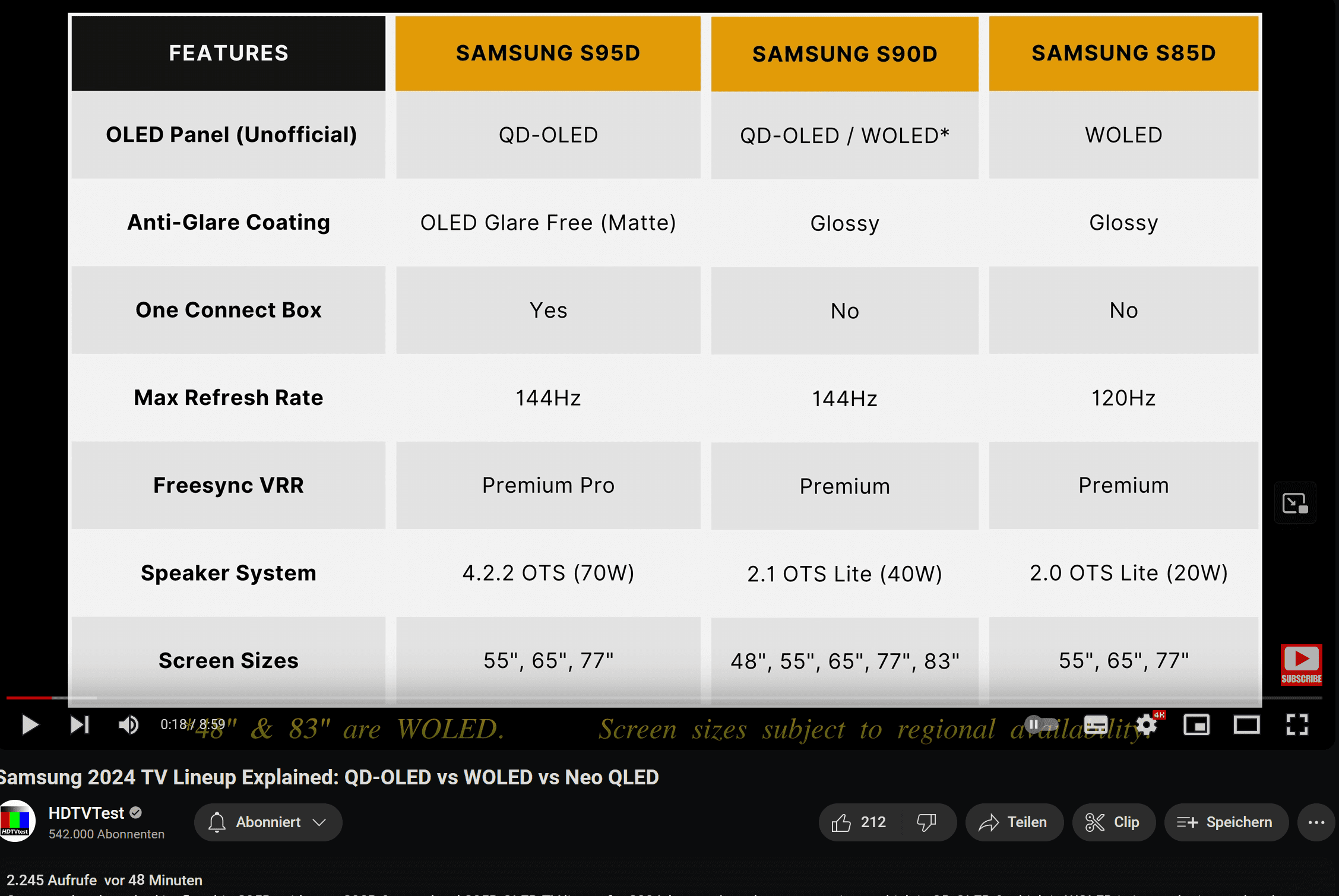This screenshot has height=896, width=1339.
Task: Click the 'FEATURES' header cell
Action: (229, 53)
